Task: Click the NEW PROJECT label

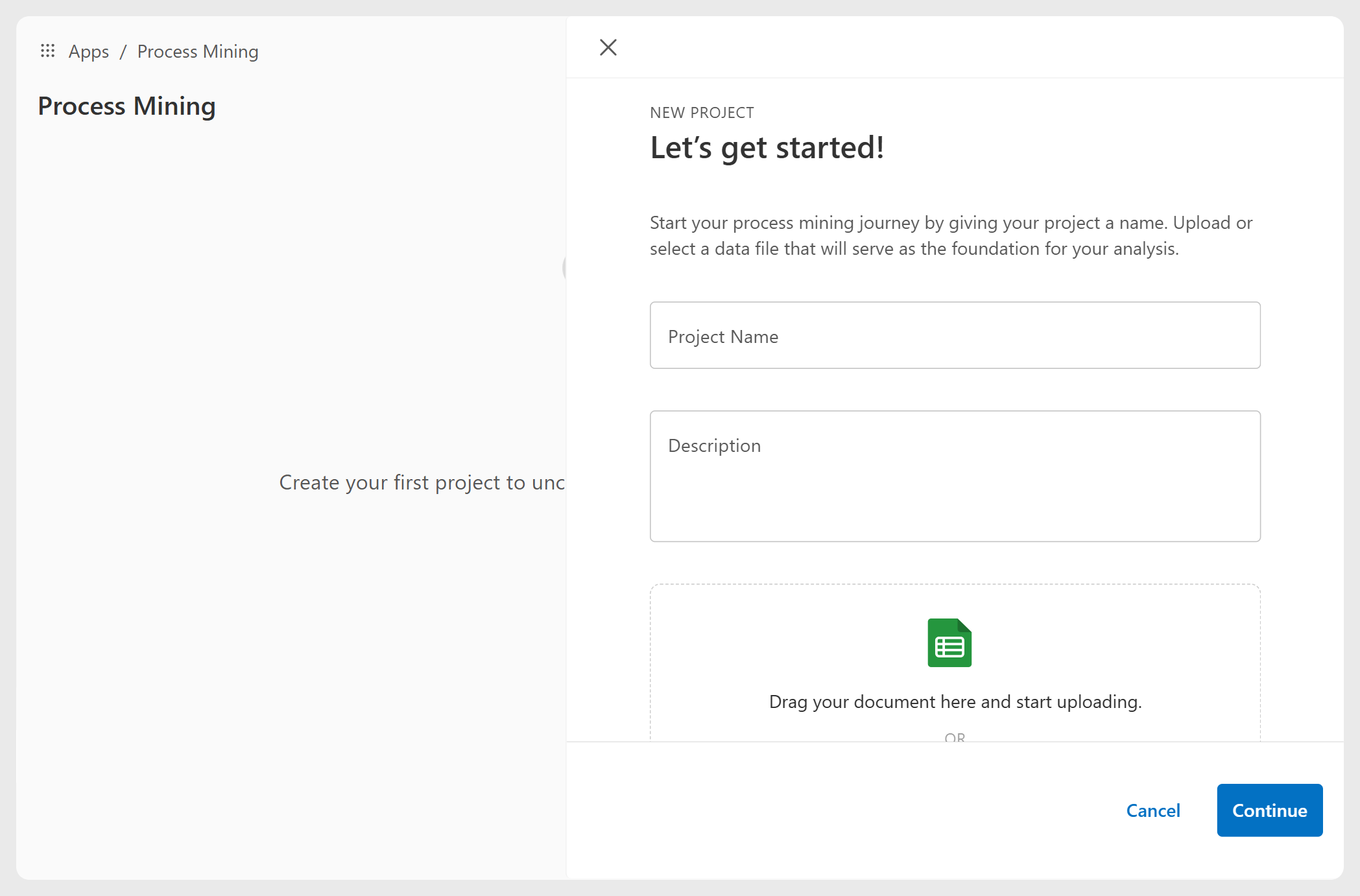Action: 702,113
